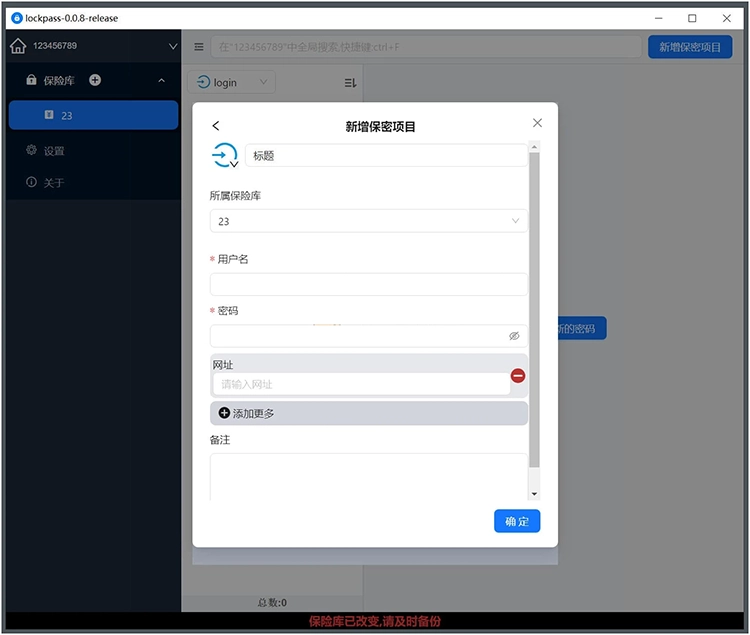Click the login type icon beside 标题
This screenshot has height=635, width=750.
coord(225,156)
